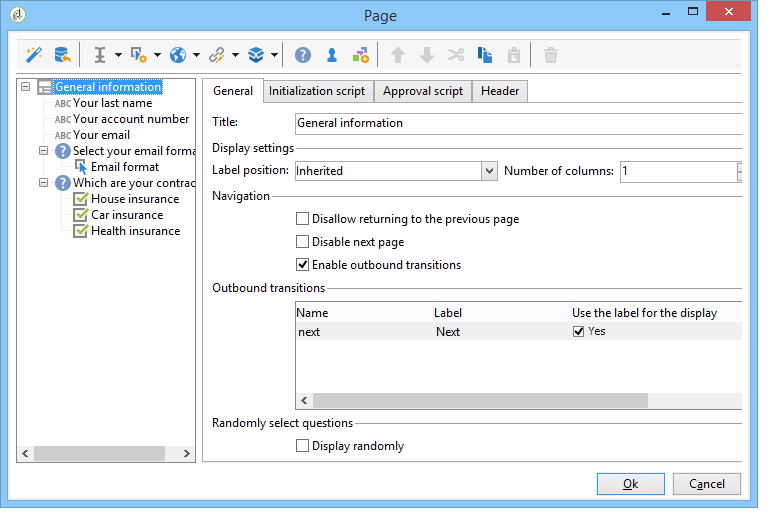The width and height of the screenshot is (771, 525).
Task: Open the Approval script tab
Action: [x=422, y=91]
